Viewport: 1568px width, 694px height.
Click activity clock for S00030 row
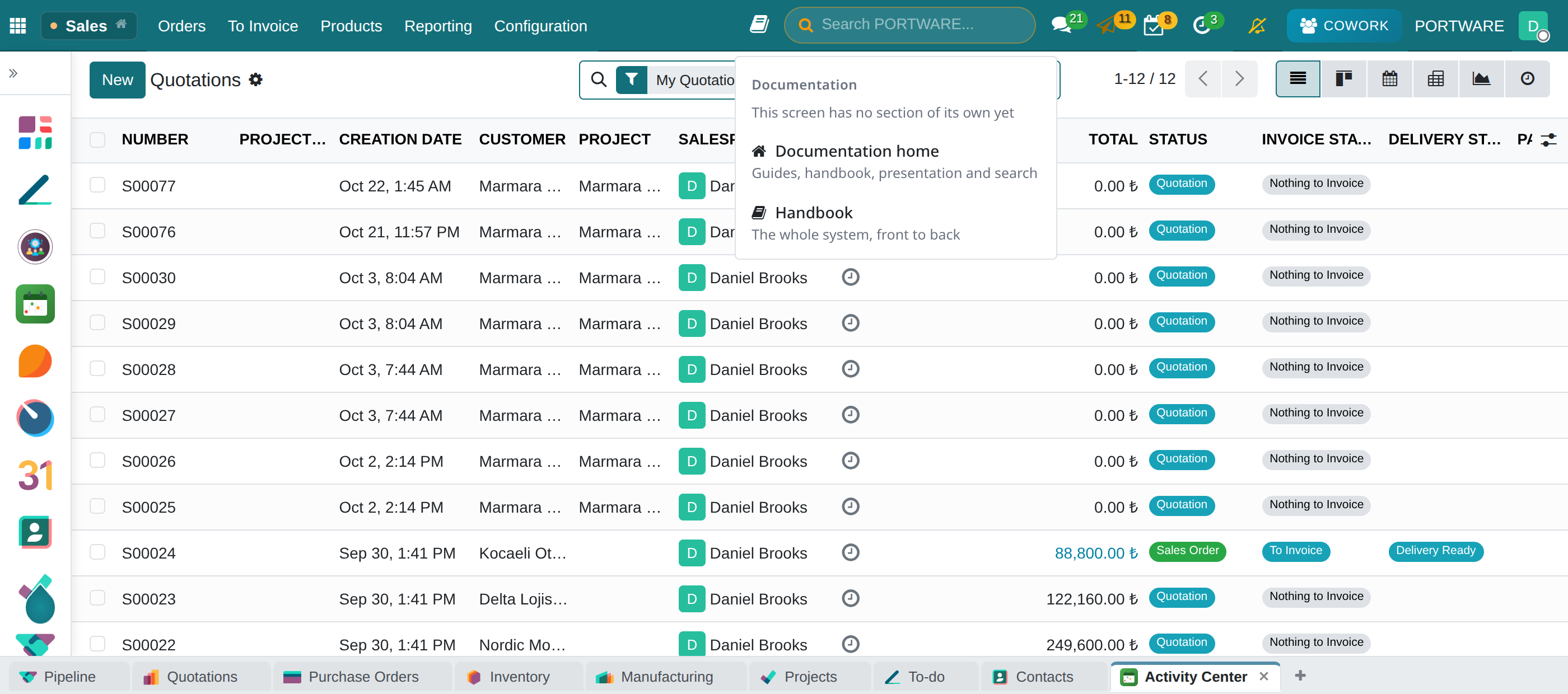click(x=850, y=278)
